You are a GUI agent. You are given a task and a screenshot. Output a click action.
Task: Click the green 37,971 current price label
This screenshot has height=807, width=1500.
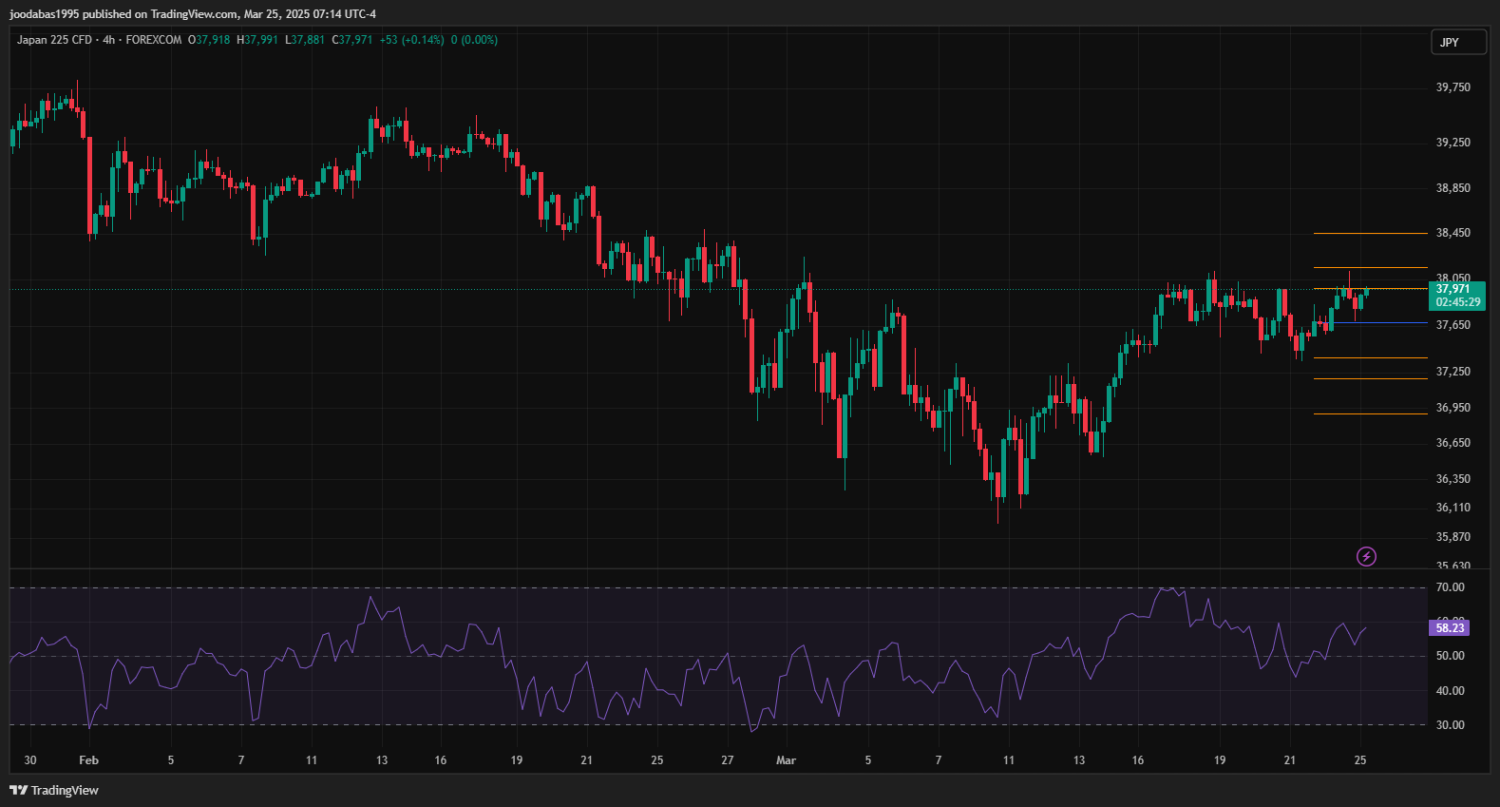coord(1456,289)
